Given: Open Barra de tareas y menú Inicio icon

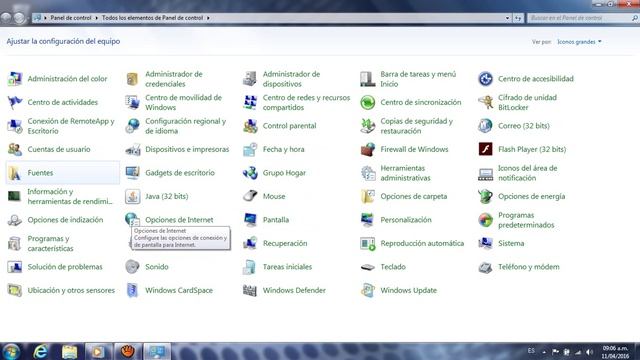Looking at the screenshot, I should coord(367,79).
